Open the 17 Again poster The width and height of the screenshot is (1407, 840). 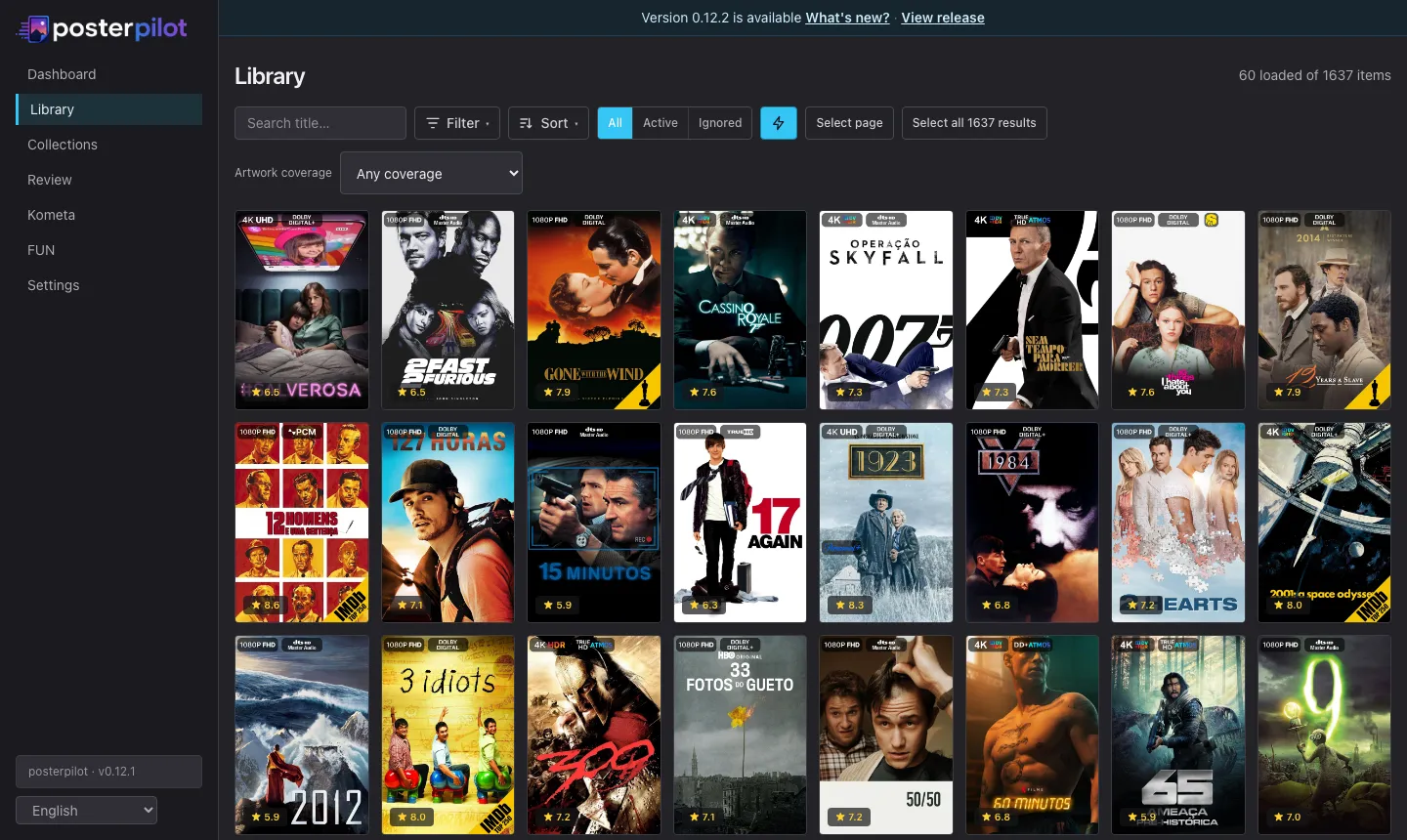click(740, 523)
